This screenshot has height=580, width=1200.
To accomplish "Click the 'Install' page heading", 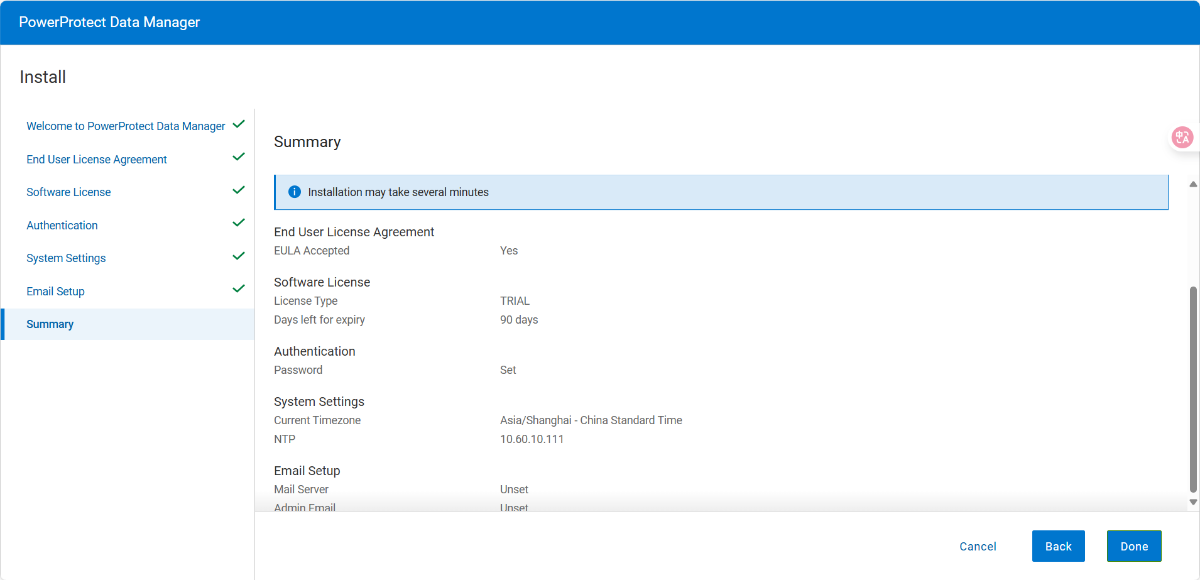I will [43, 77].
